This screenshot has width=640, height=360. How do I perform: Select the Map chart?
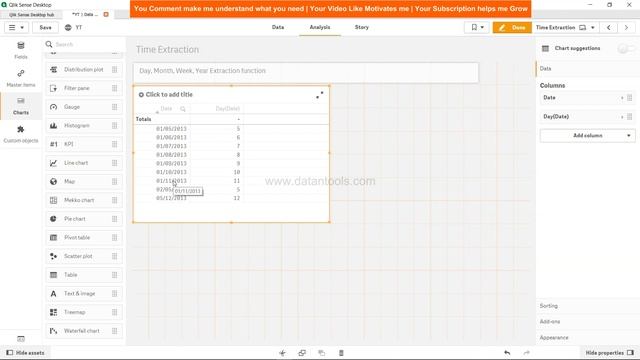coord(84,182)
